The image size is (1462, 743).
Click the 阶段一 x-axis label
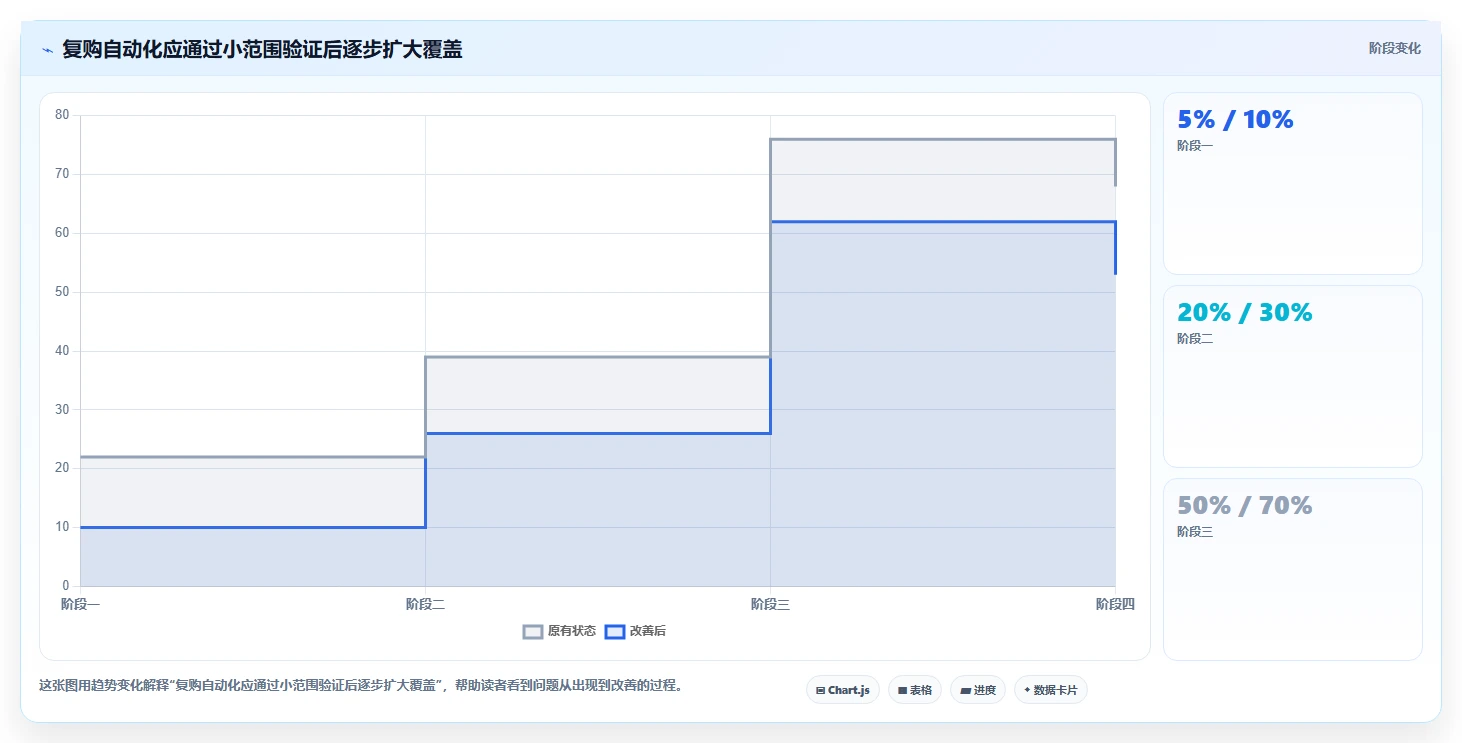80,604
